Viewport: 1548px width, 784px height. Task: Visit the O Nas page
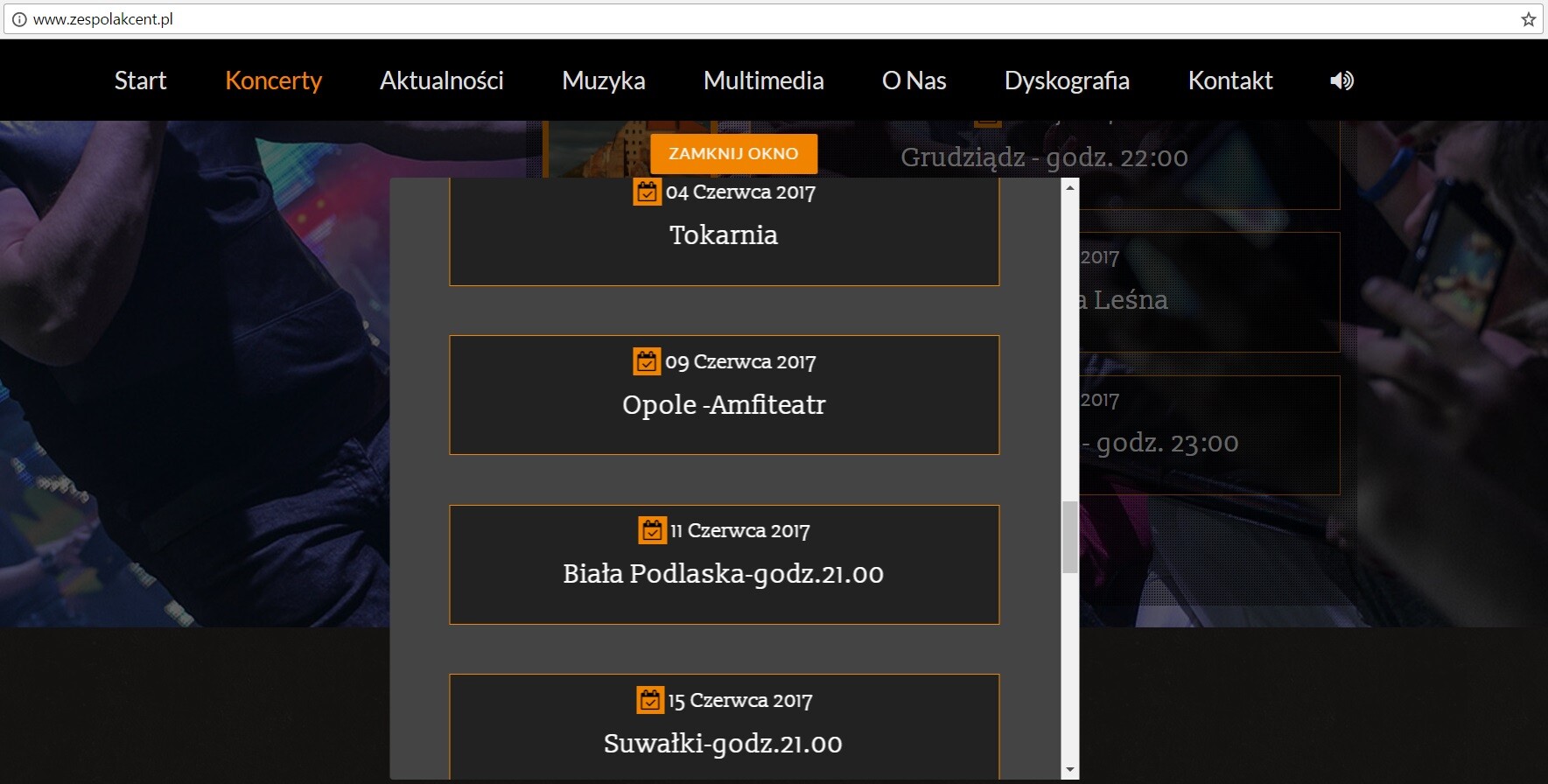coord(914,80)
